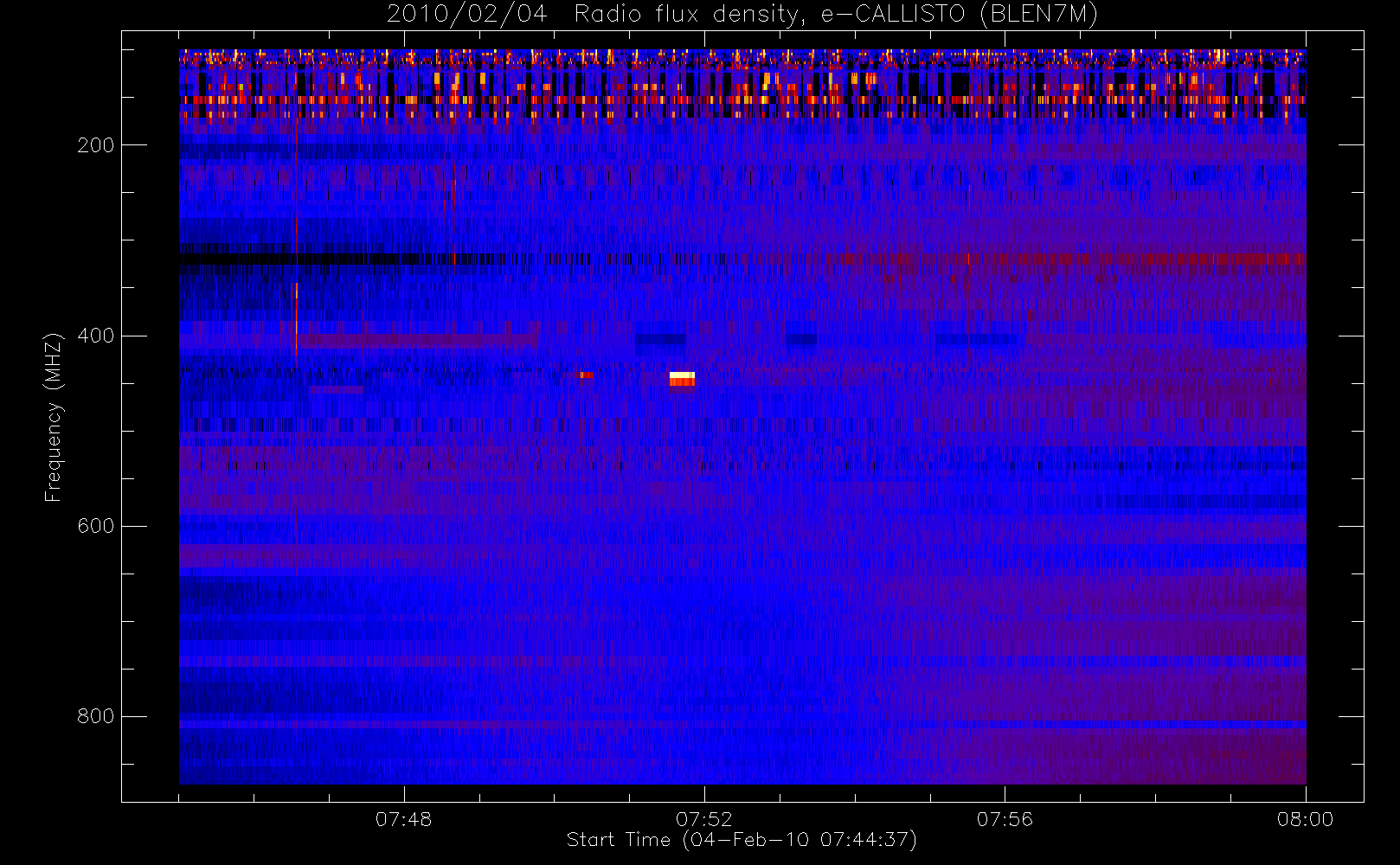Click the 'Start Time (04-Feb-10 07:44:37)' label
The height and width of the screenshot is (865, 1400).
[742, 840]
